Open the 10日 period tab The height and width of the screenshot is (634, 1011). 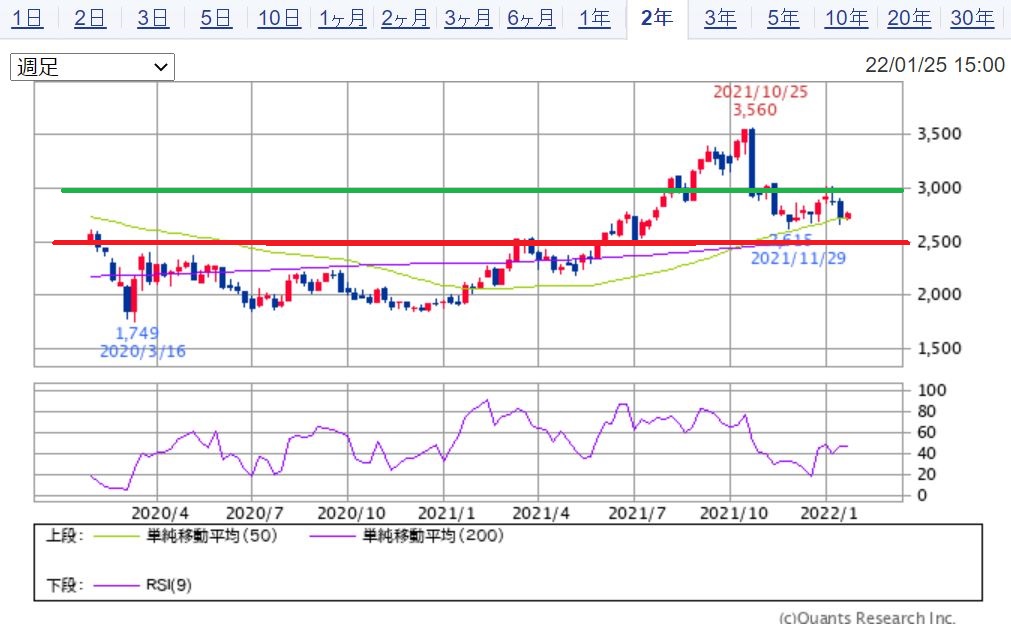pos(279,18)
